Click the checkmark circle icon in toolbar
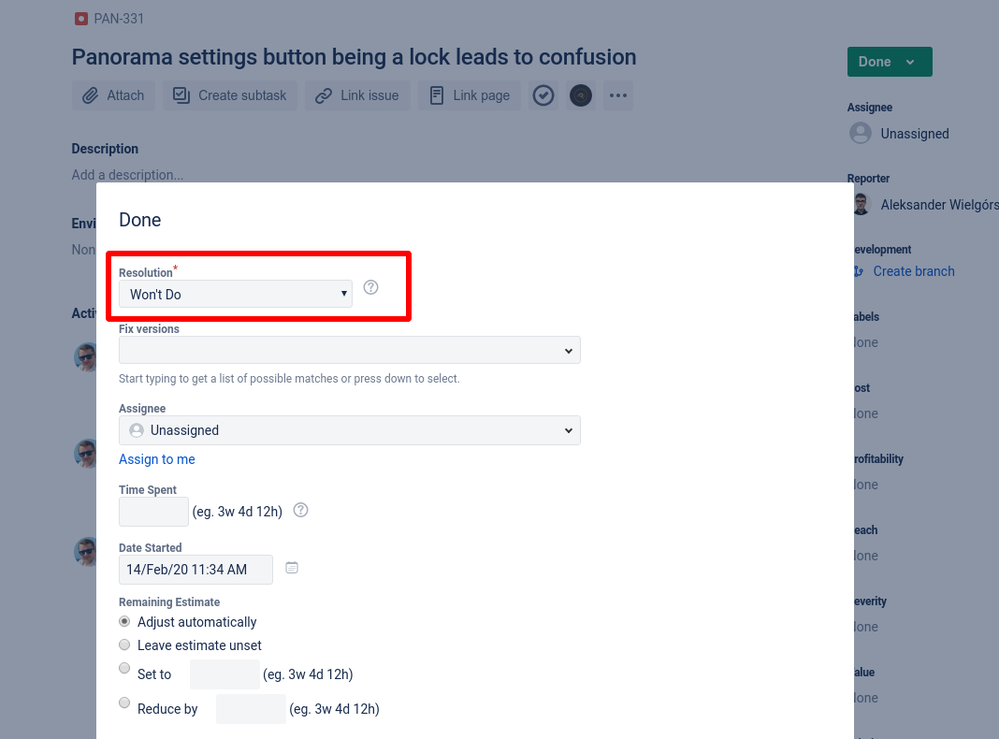999x739 pixels. click(x=543, y=96)
